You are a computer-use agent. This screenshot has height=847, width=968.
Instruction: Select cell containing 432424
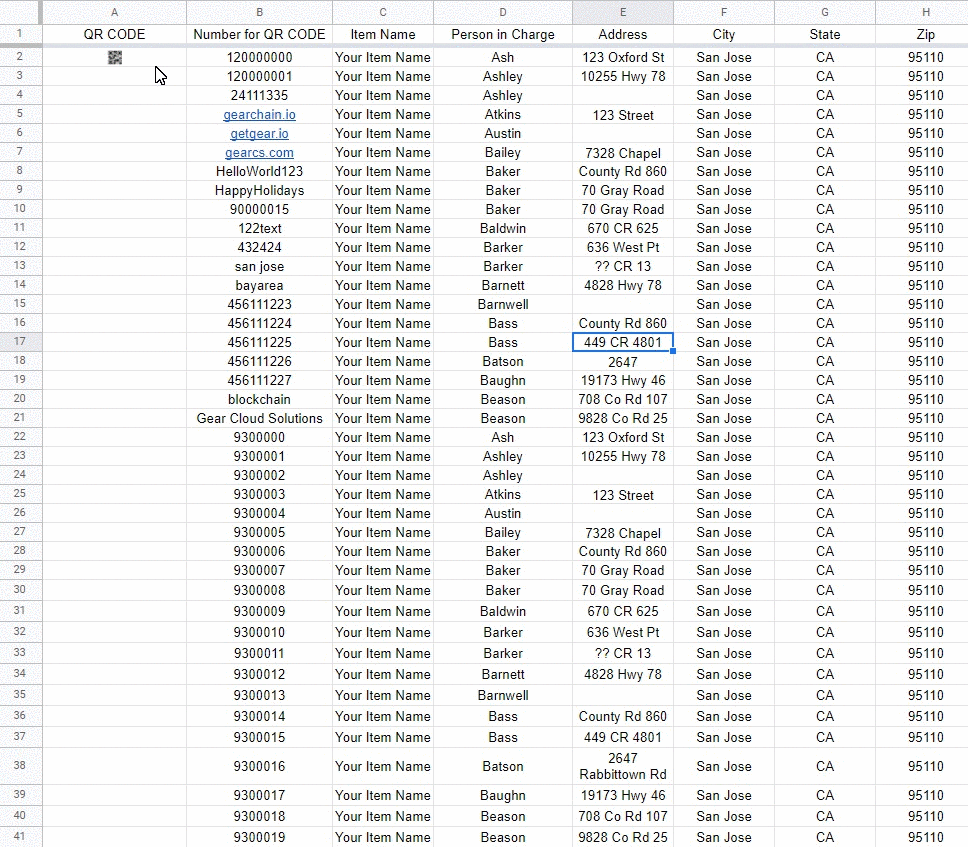click(x=259, y=248)
